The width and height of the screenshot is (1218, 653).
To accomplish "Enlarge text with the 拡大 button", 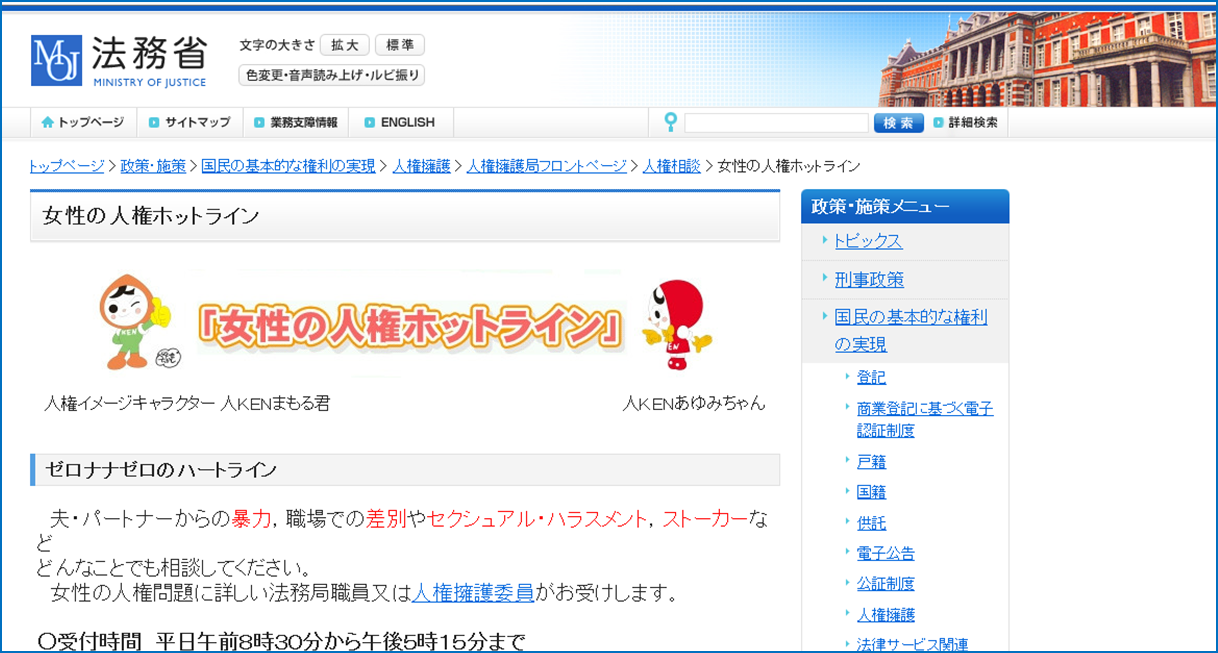I will coord(345,45).
